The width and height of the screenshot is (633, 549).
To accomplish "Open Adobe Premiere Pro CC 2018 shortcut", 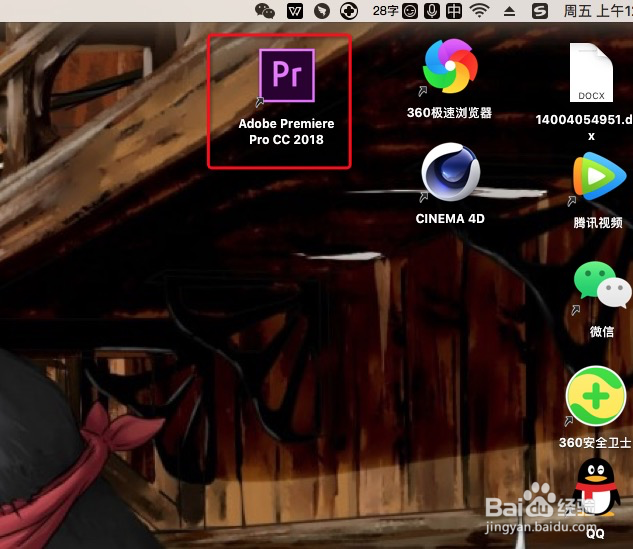I will click(287, 75).
